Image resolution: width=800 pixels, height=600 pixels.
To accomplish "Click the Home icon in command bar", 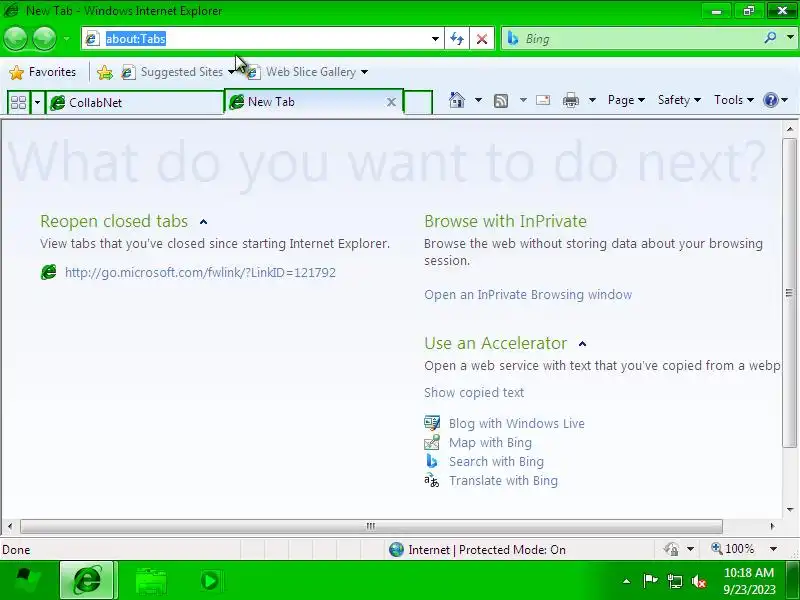I will point(457,100).
